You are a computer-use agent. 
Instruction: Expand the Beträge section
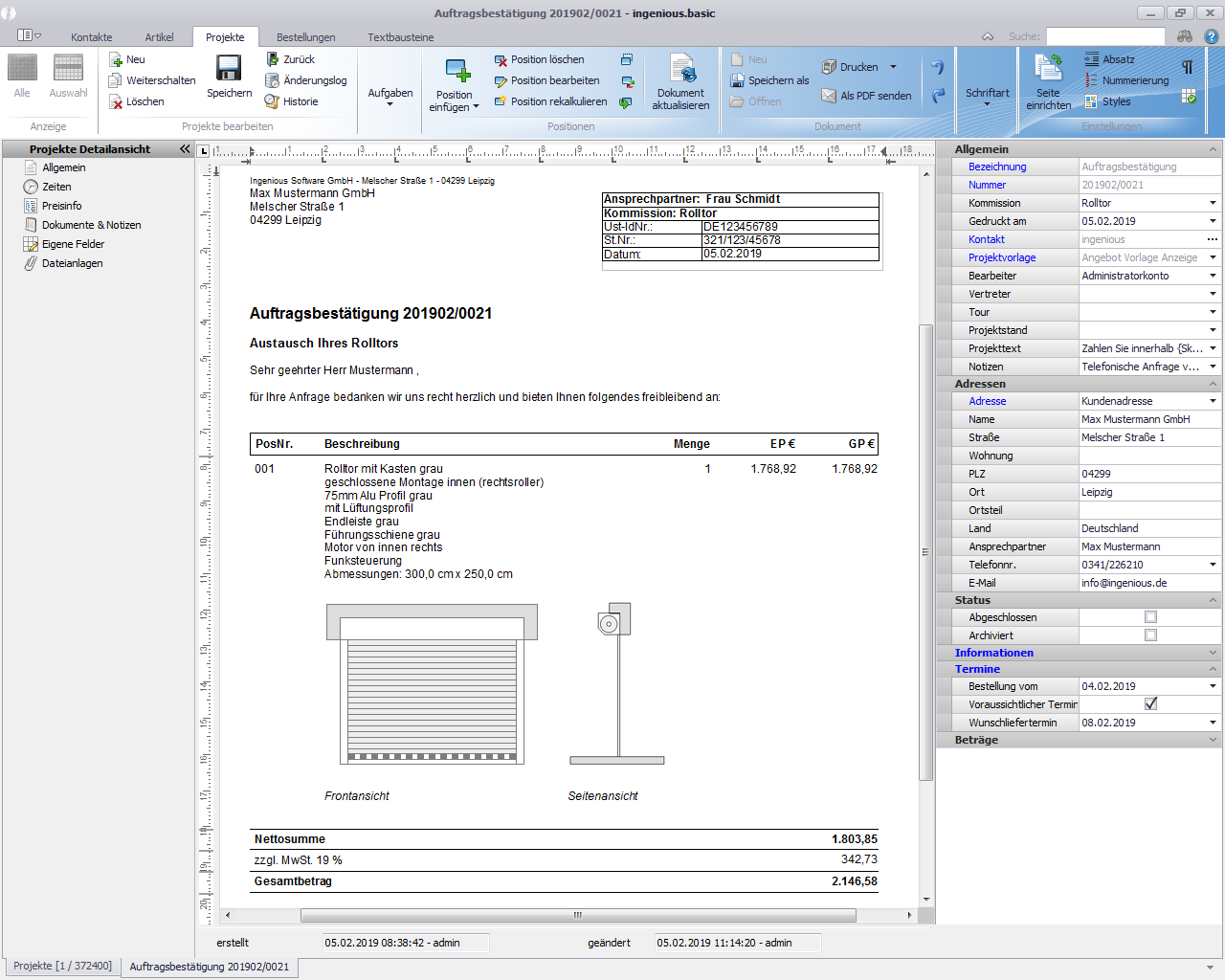click(1213, 740)
